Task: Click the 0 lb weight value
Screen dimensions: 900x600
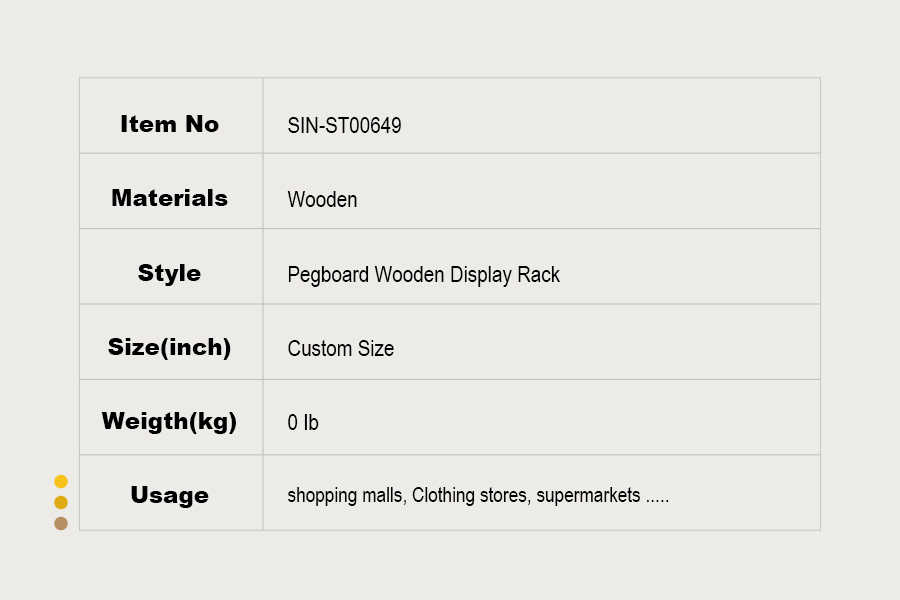Action: pos(302,423)
